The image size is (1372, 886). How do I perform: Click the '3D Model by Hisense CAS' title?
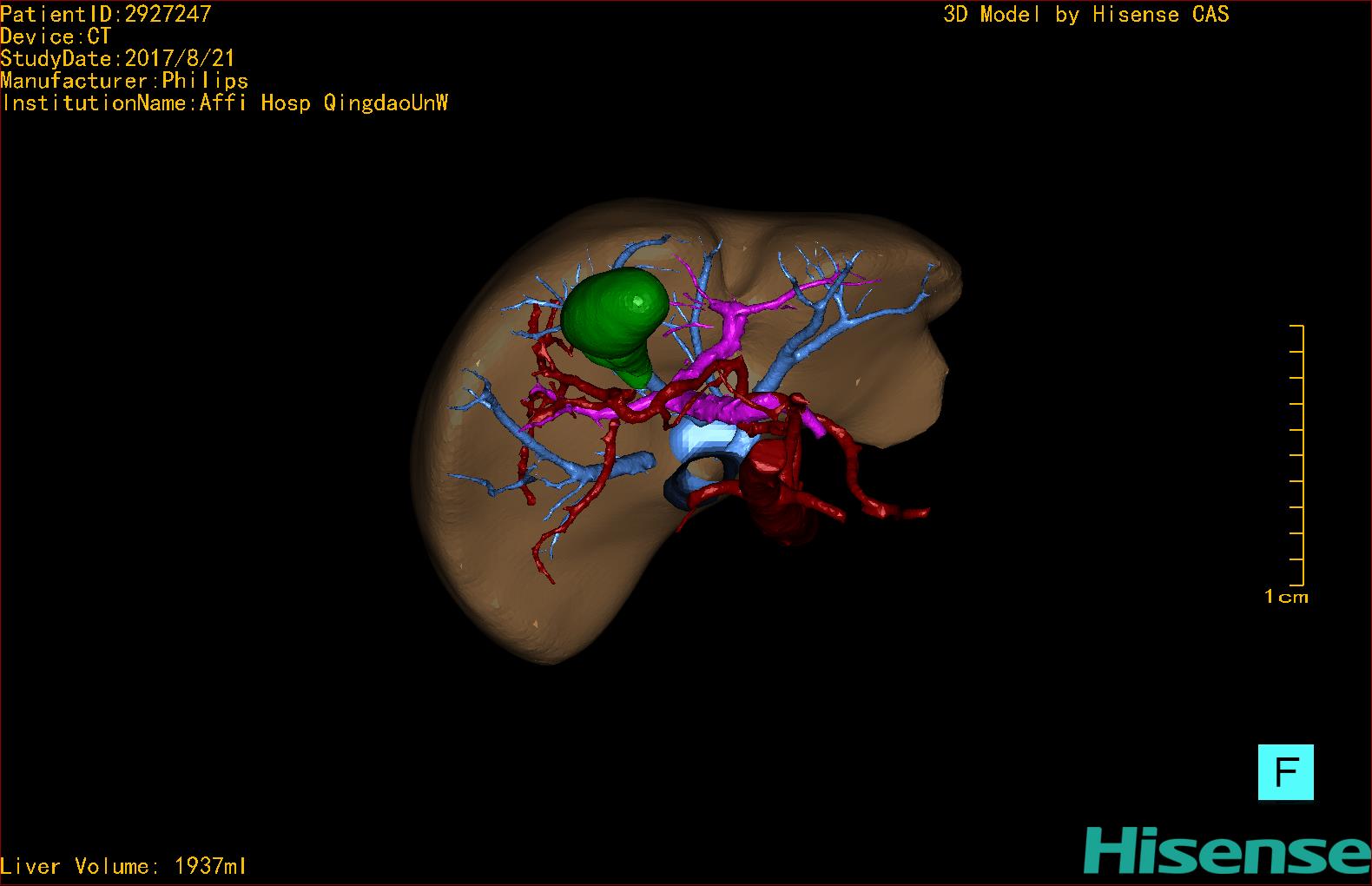(1086, 15)
